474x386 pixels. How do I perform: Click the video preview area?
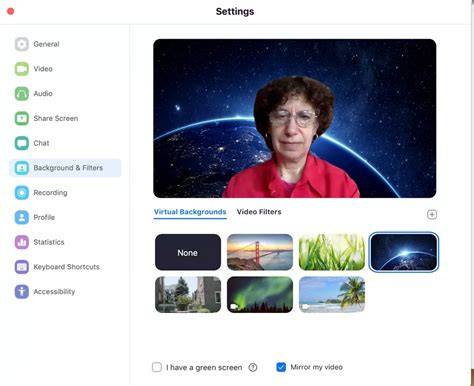tap(295, 118)
